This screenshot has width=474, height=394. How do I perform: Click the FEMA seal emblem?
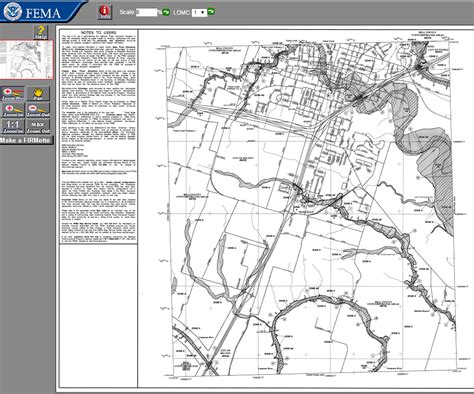(x=12, y=11)
